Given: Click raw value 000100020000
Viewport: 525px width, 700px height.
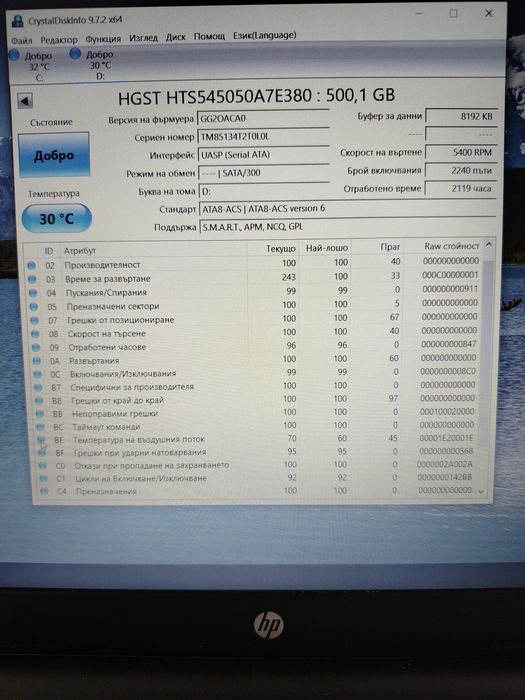Looking at the screenshot, I should 447,411.
